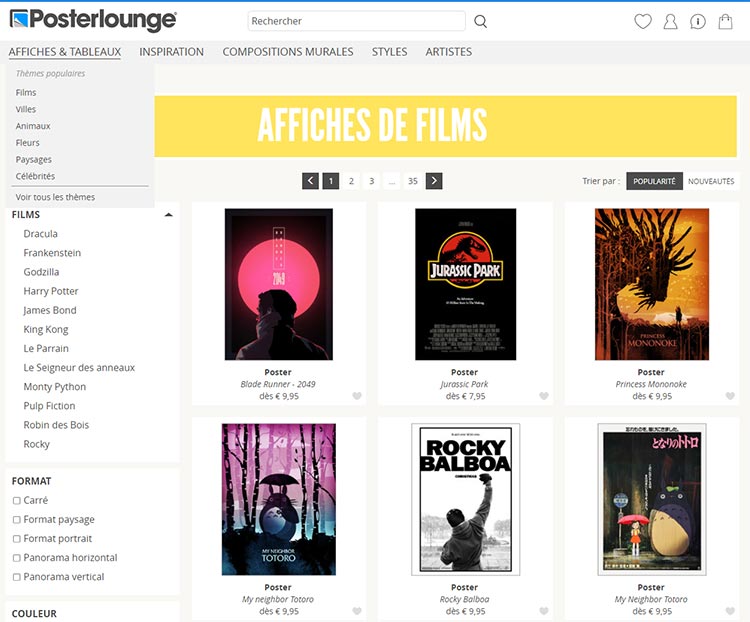Viewport: 750px width, 622px height.
Task: Open Le Parrain film category
Action: (46, 348)
